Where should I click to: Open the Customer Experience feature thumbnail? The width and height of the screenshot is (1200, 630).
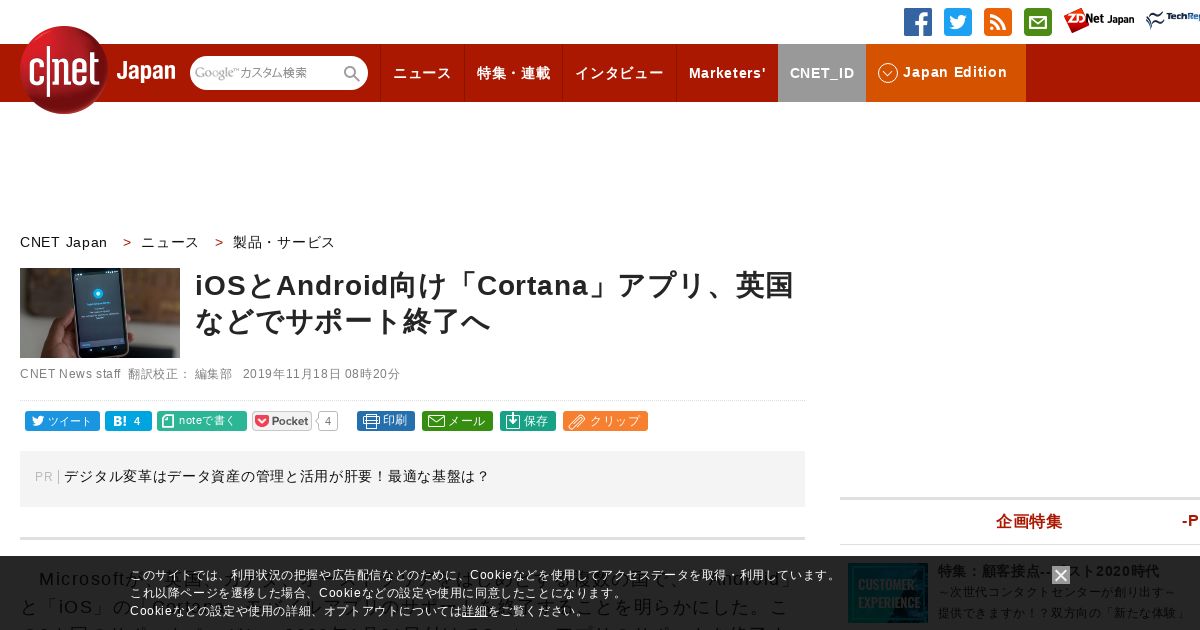(x=888, y=593)
